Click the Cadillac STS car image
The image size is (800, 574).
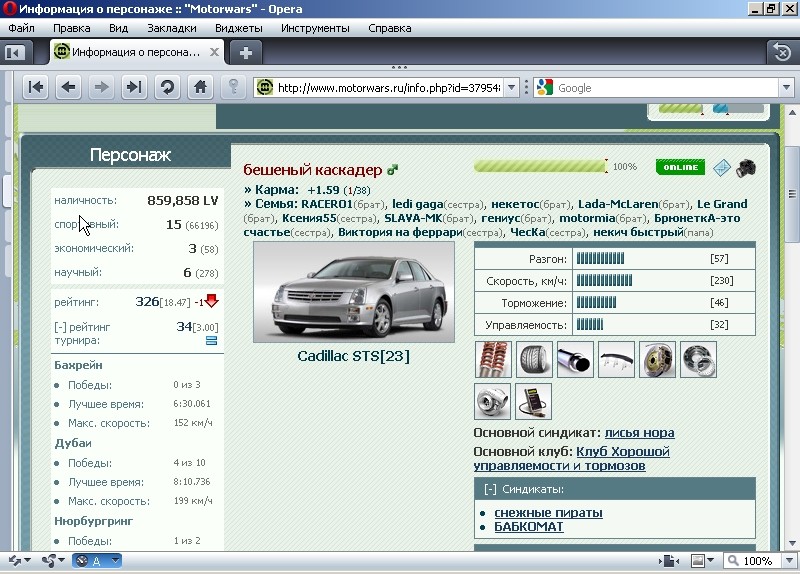pyautogui.click(x=354, y=292)
